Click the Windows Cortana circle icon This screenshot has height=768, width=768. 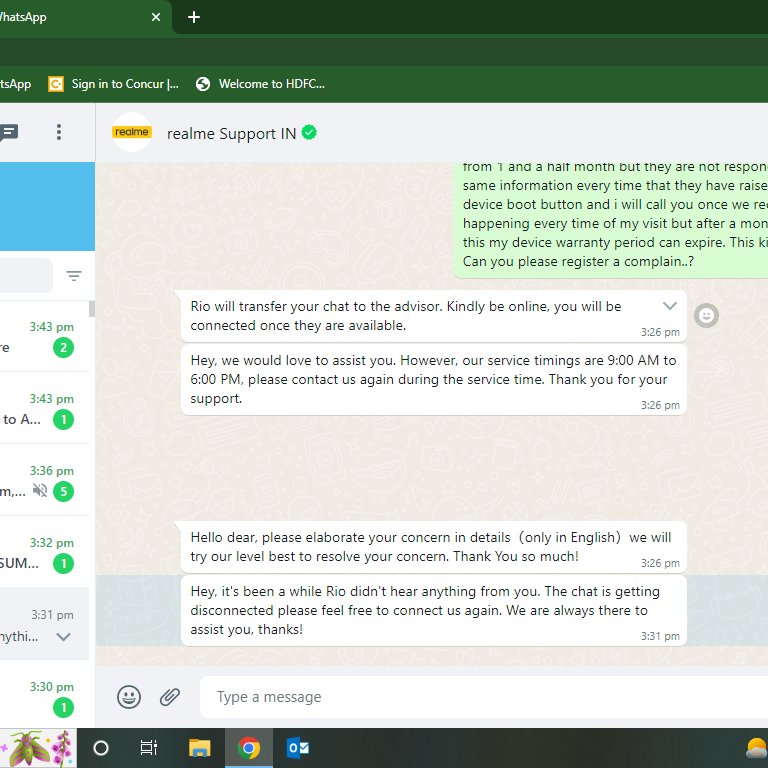click(x=100, y=748)
